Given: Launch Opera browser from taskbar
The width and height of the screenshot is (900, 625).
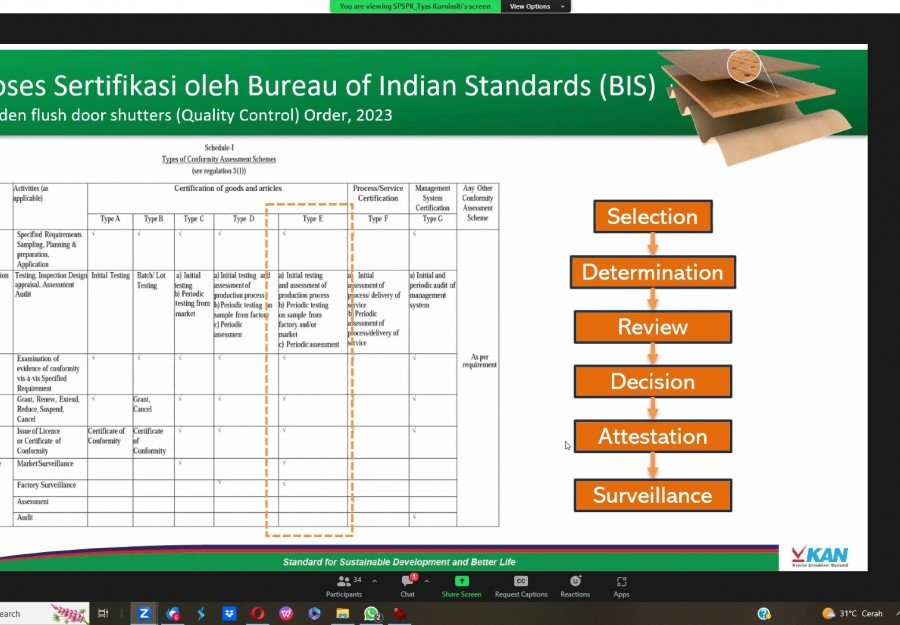Looking at the screenshot, I should pyautogui.click(x=257, y=614).
